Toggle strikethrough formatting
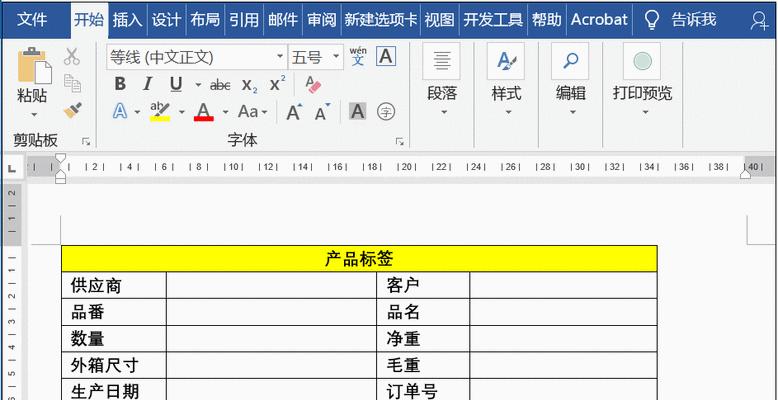 222,84
